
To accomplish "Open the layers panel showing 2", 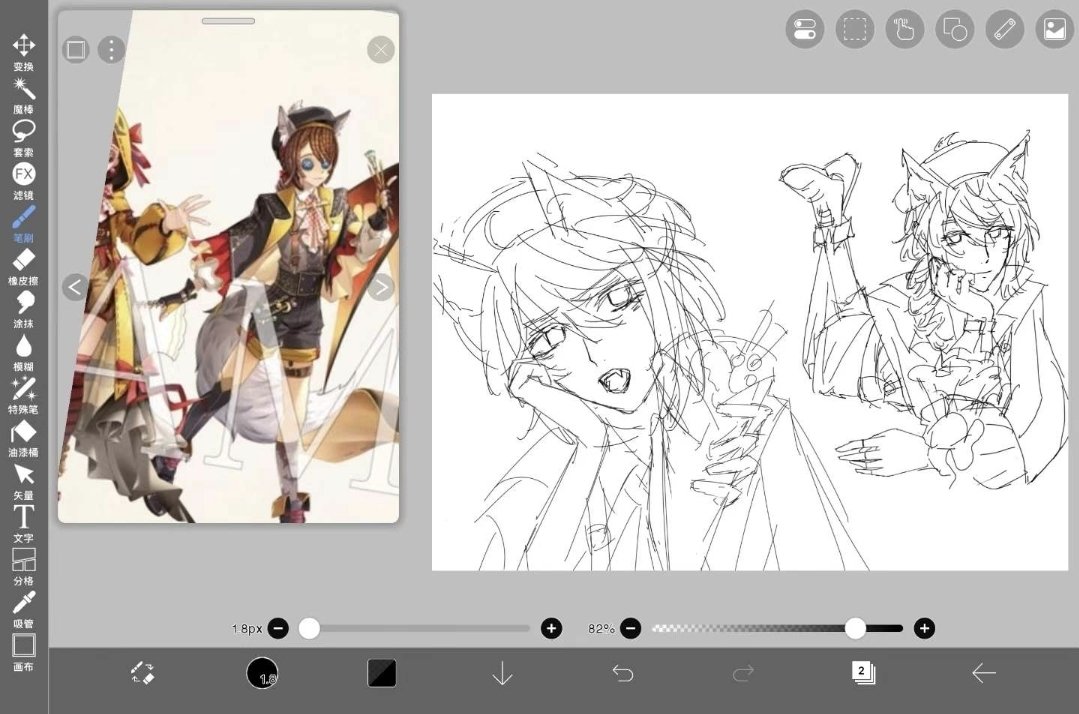I will [863, 672].
